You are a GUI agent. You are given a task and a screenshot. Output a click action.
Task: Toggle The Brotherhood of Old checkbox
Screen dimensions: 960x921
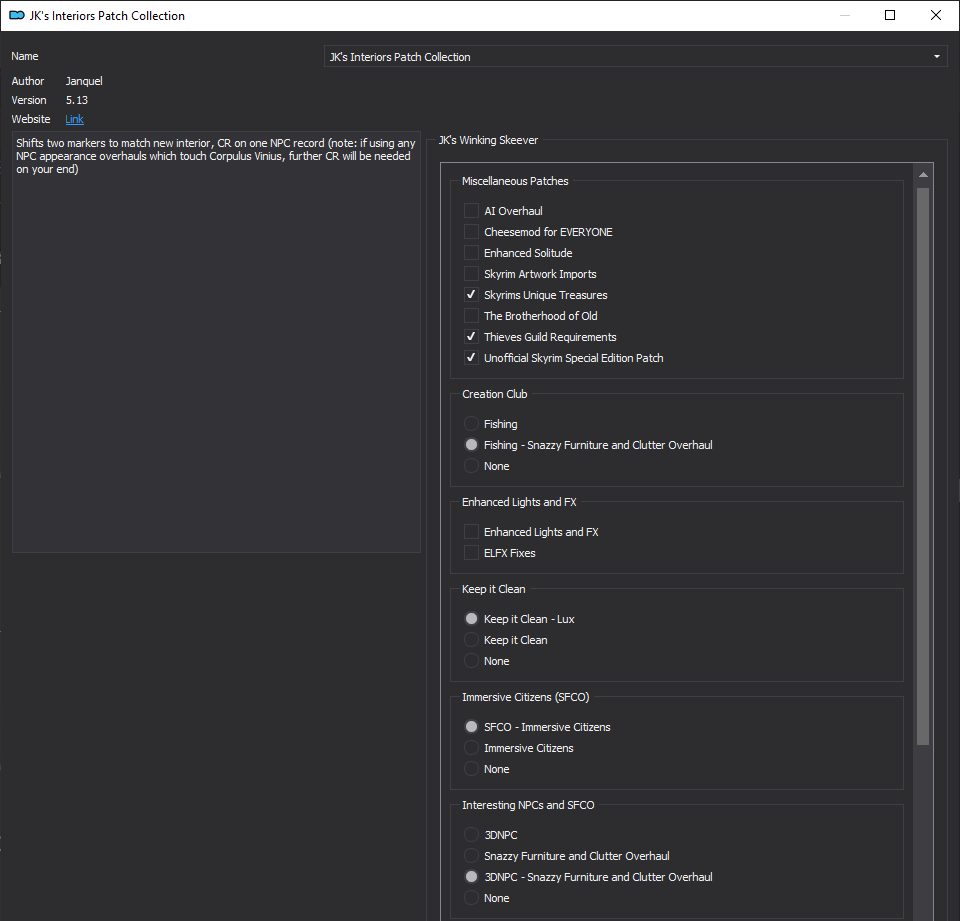471,316
